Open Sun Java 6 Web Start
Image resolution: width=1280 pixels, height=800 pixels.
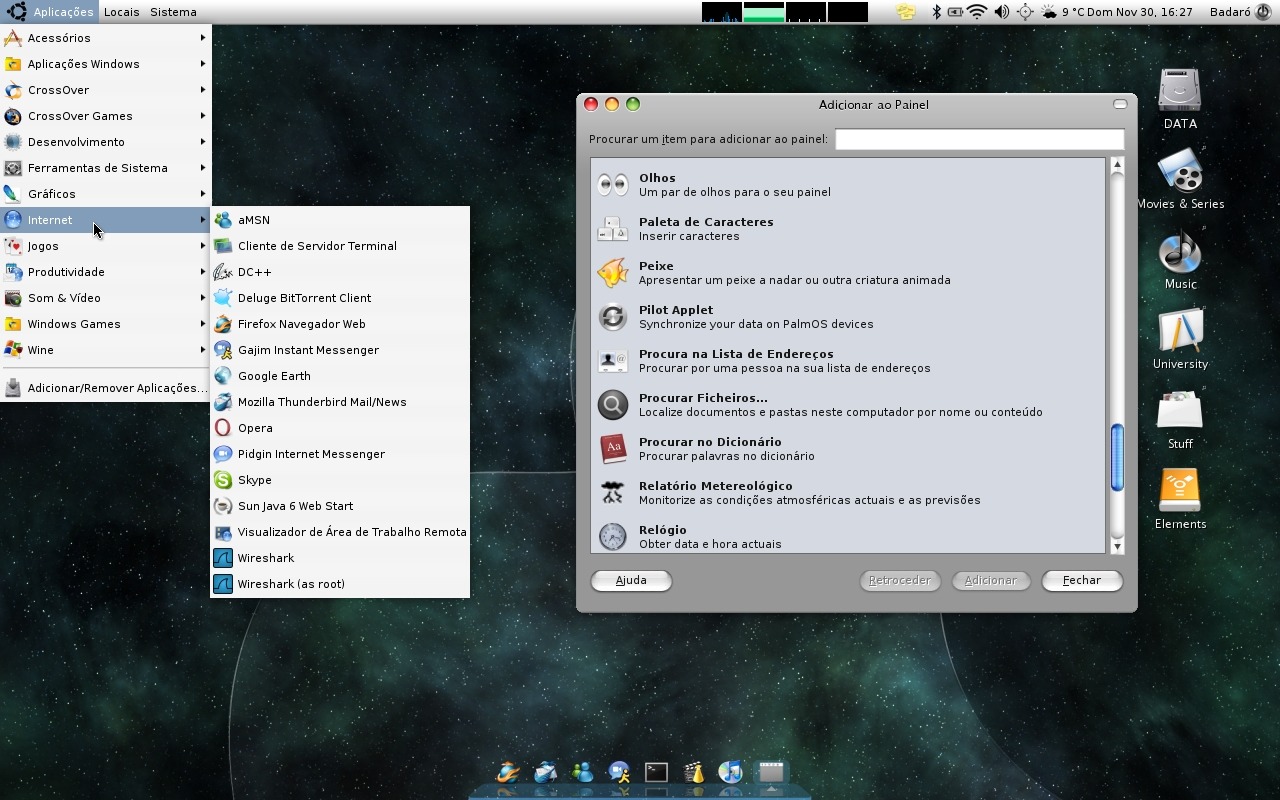pos(340,506)
